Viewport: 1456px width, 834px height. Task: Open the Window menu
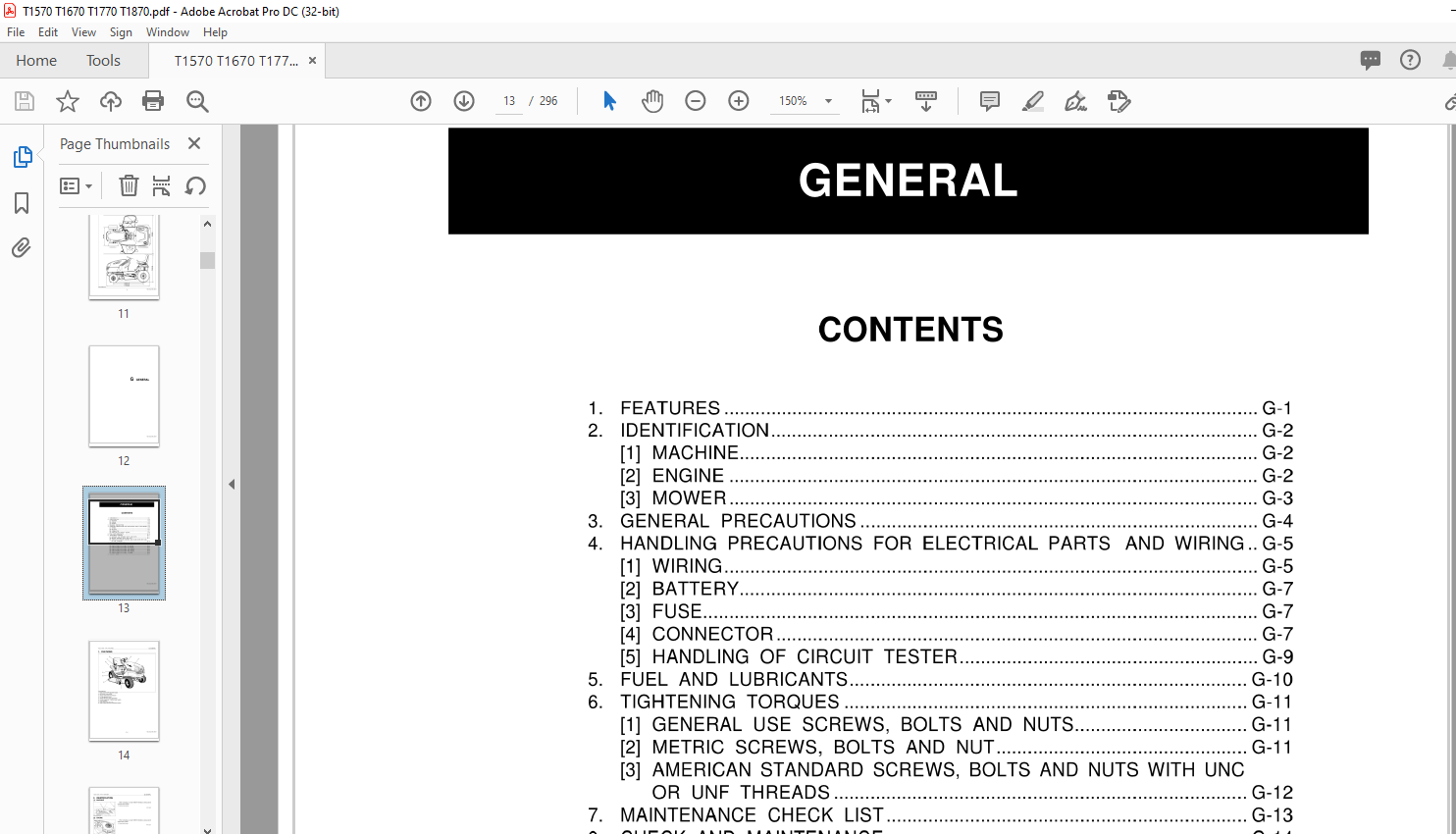[x=168, y=32]
